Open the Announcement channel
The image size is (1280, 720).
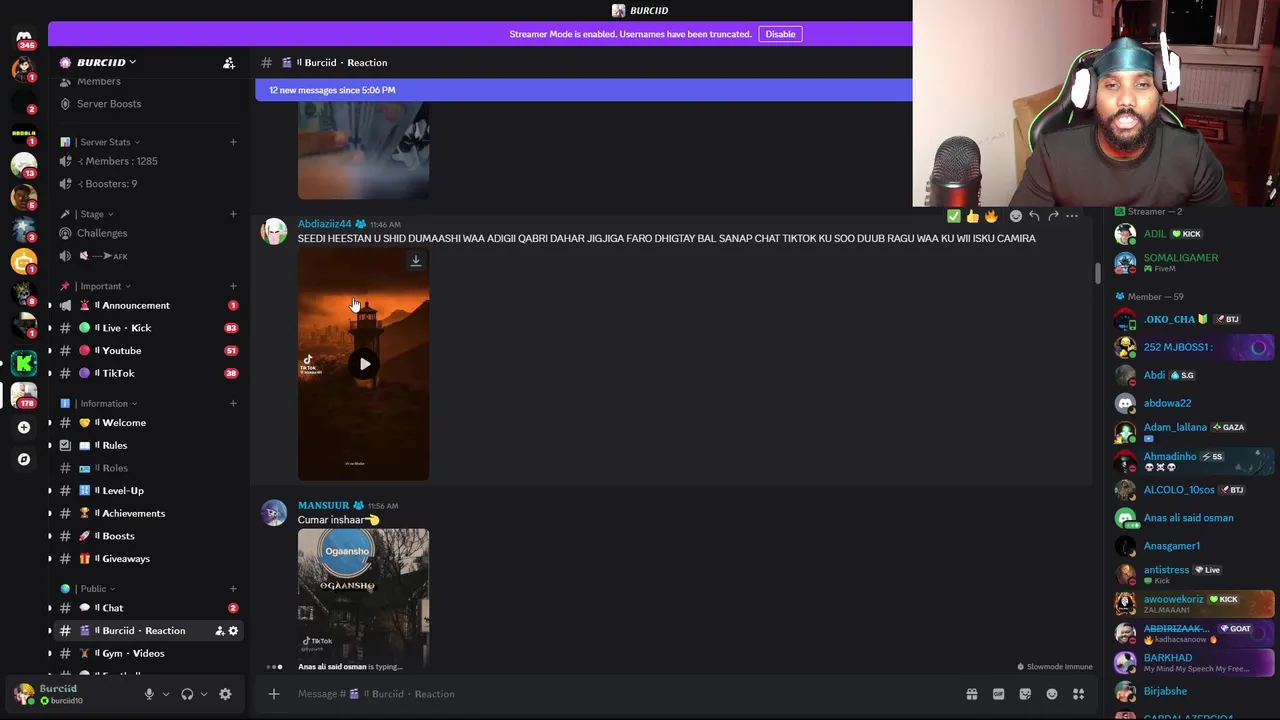tap(146, 305)
